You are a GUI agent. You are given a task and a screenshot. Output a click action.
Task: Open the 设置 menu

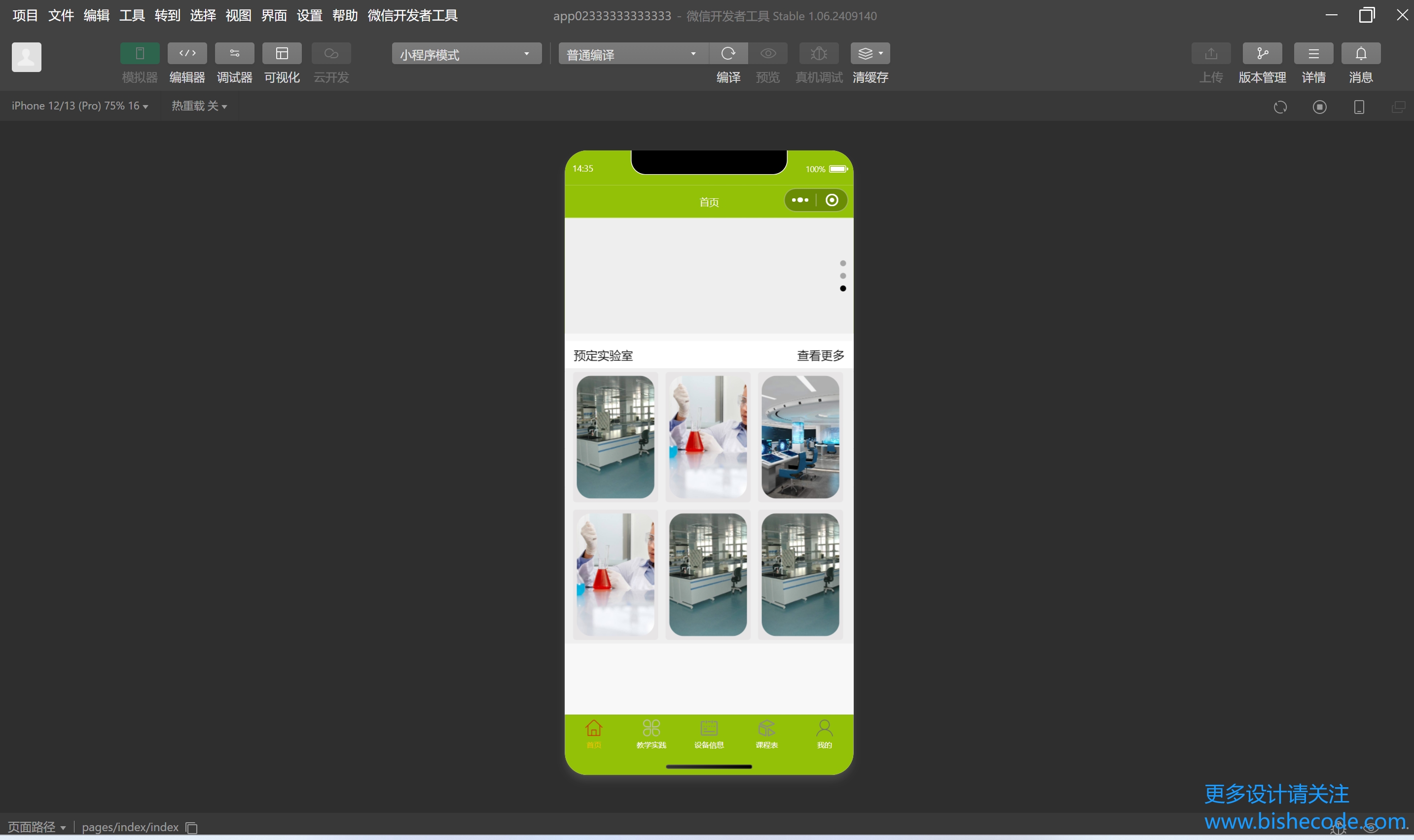[x=310, y=15]
